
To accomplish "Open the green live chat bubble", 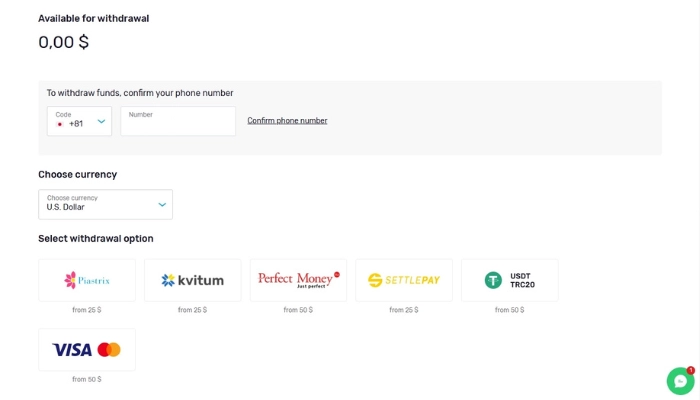I will tap(680, 381).
